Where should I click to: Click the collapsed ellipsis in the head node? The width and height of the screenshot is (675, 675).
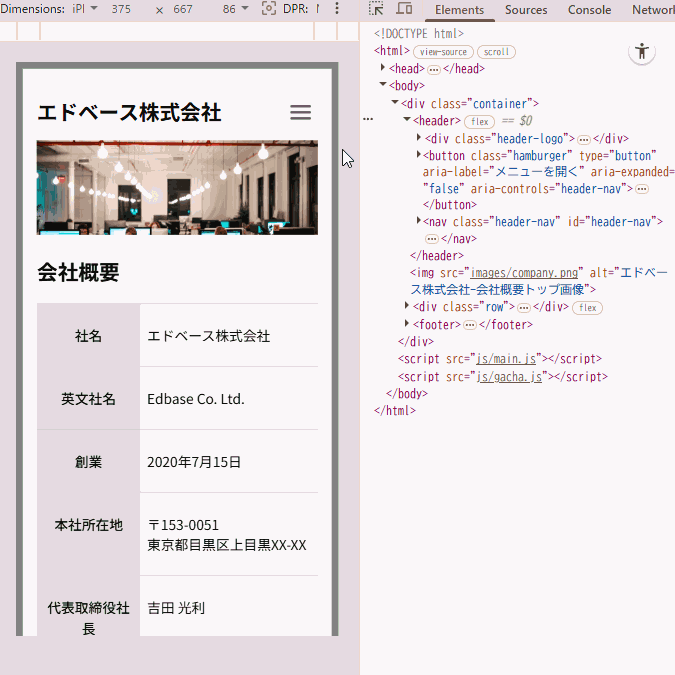click(434, 70)
